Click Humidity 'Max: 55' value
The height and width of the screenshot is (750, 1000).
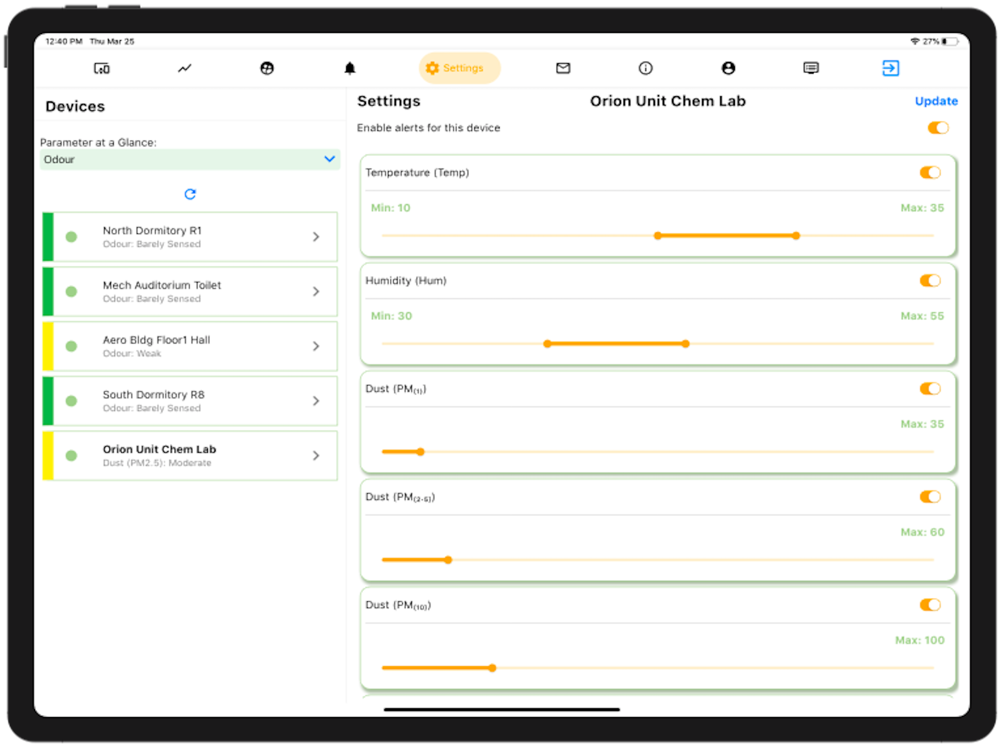[x=922, y=316]
